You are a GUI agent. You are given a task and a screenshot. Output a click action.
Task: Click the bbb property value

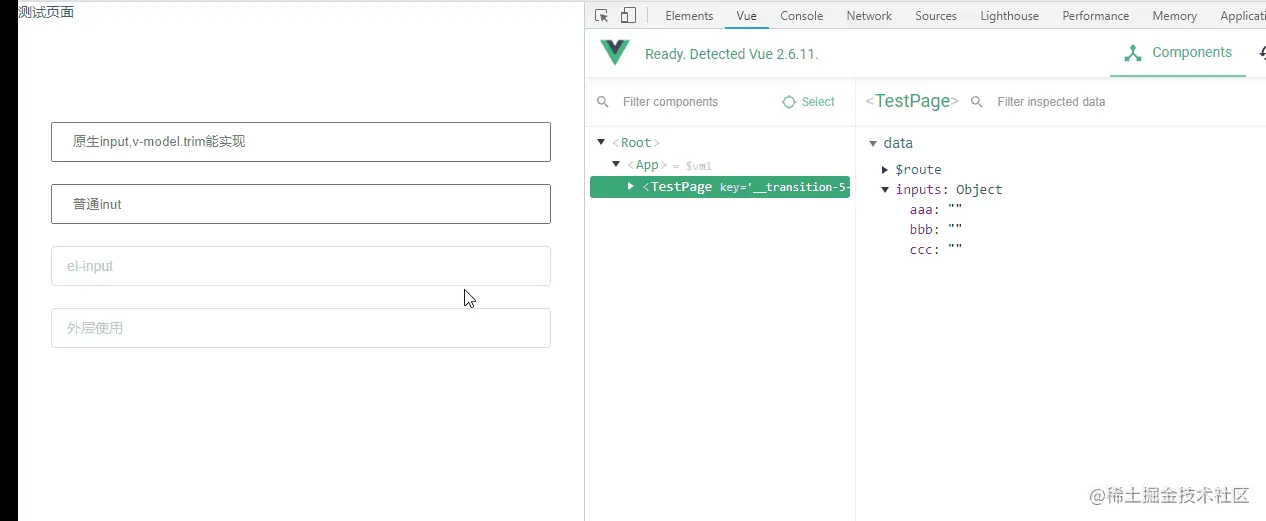[955, 230]
